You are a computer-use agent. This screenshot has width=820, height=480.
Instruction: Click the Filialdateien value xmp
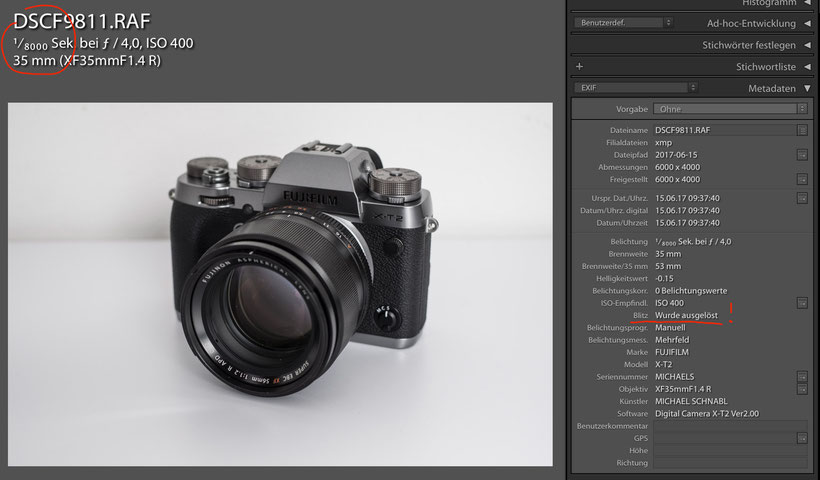pos(663,143)
